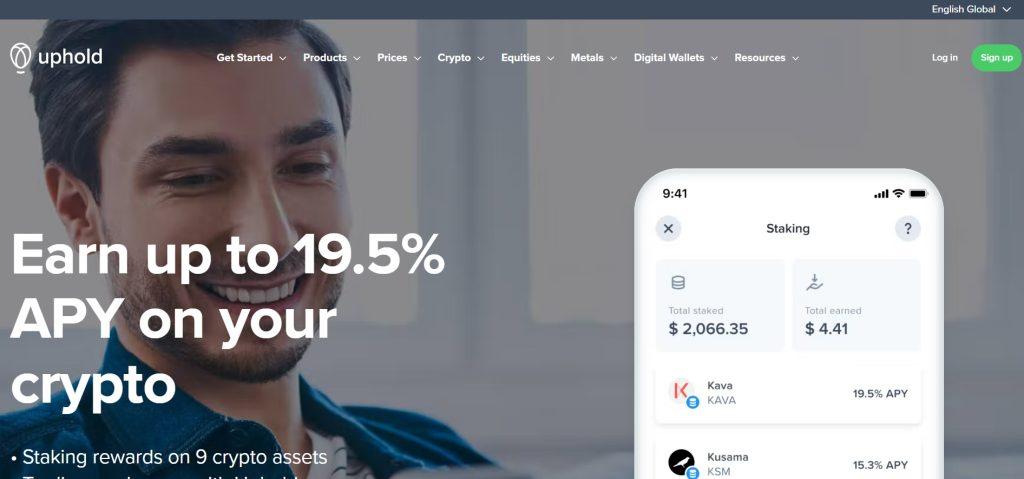This screenshot has width=1024, height=479.
Task: Click the Wi-Fi icon in phone status bar
Action: pyautogui.click(x=899, y=193)
